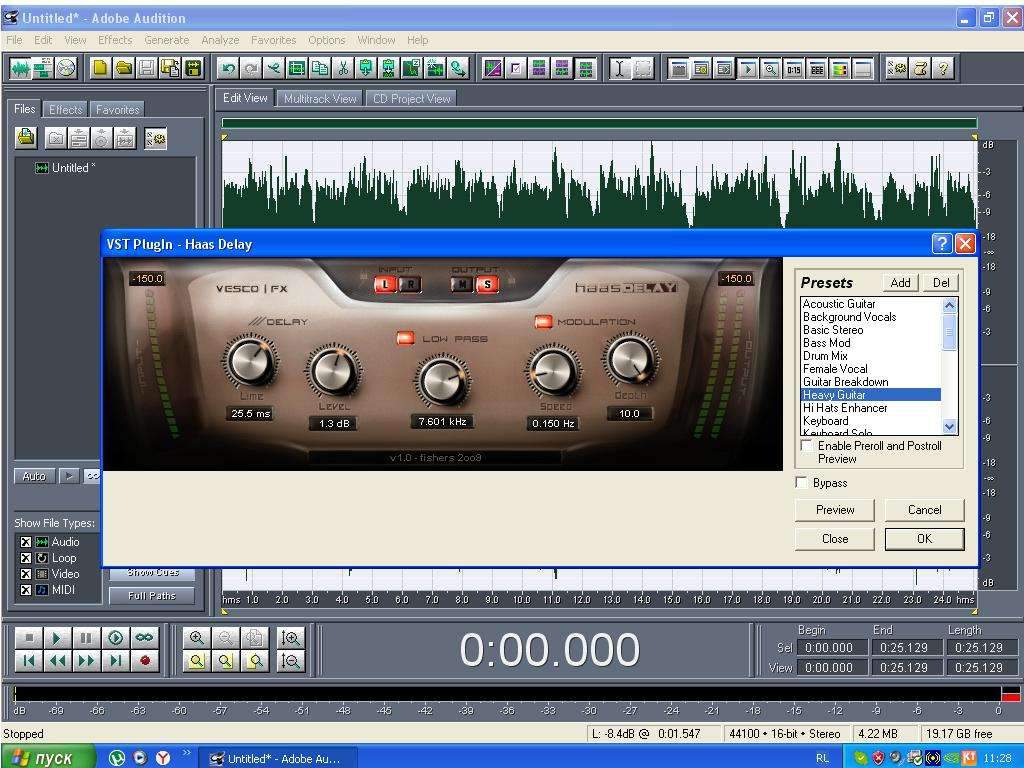Switch to the Multitrack View tab
The width and height of the screenshot is (1024, 768).
point(320,99)
